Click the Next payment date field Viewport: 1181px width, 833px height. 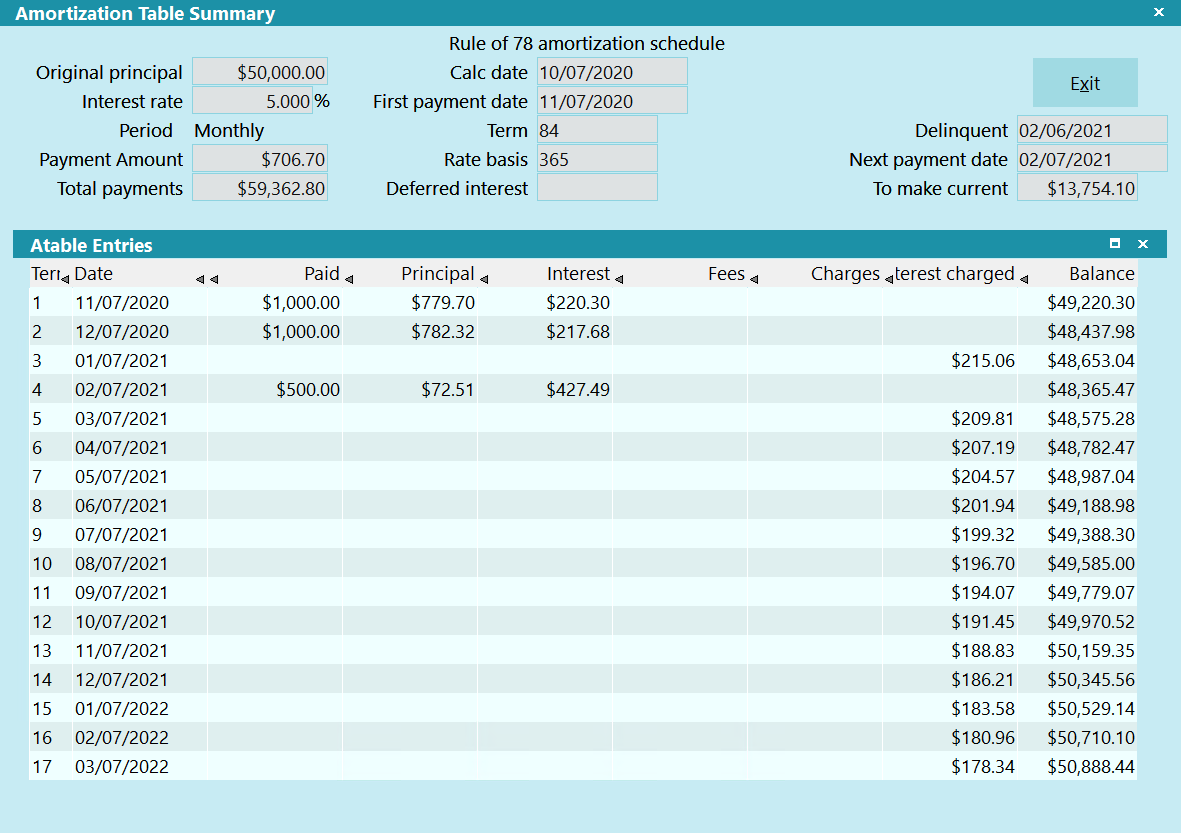1092,159
